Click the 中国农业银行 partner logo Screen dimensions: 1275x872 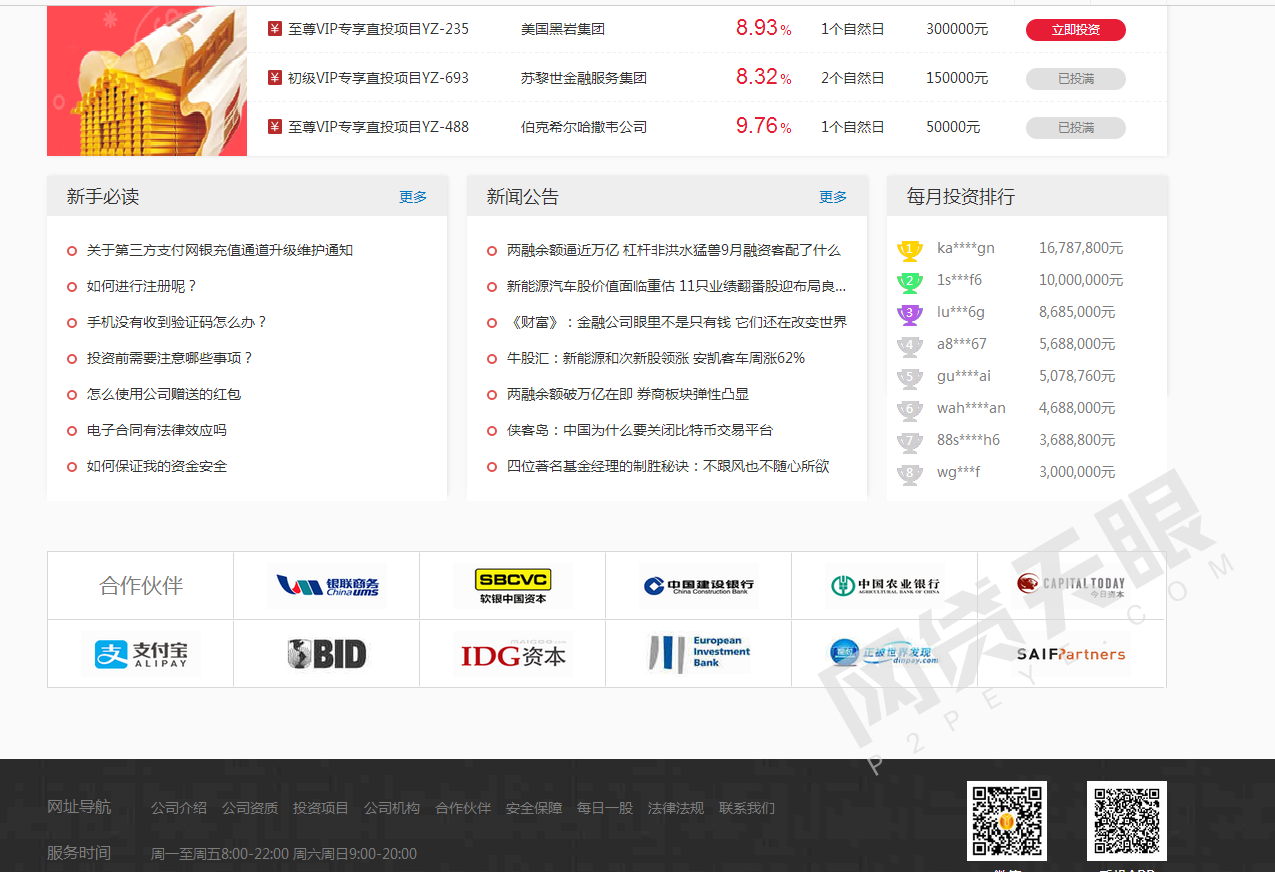885,586
